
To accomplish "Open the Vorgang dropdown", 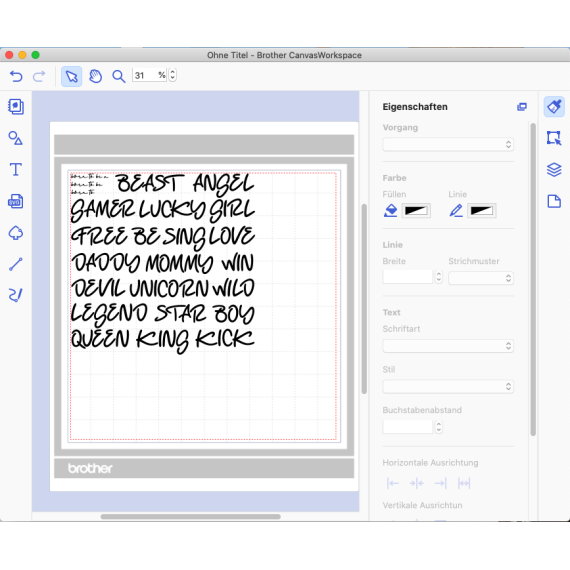I will point(448,144).
